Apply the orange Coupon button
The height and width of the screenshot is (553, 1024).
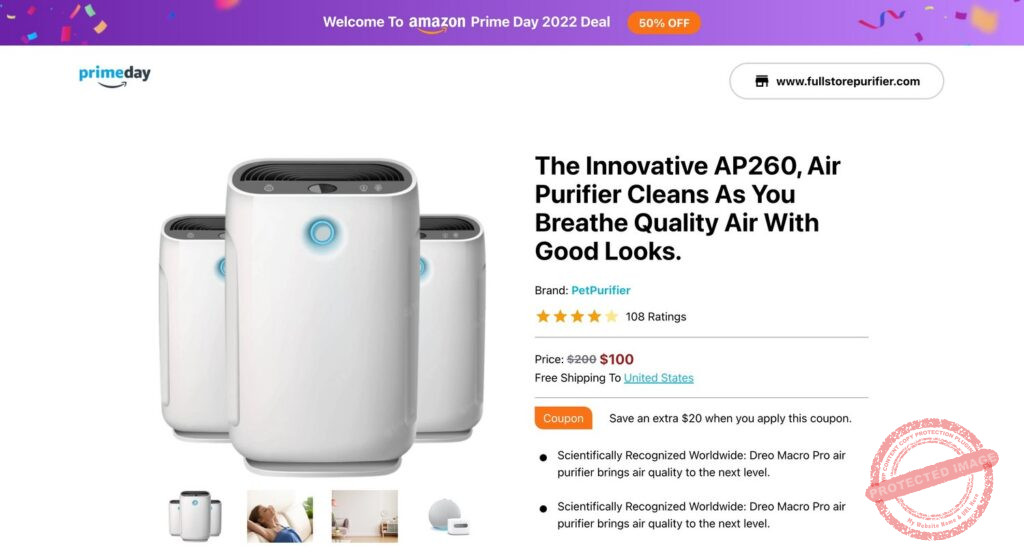click(x=563, y=418)
